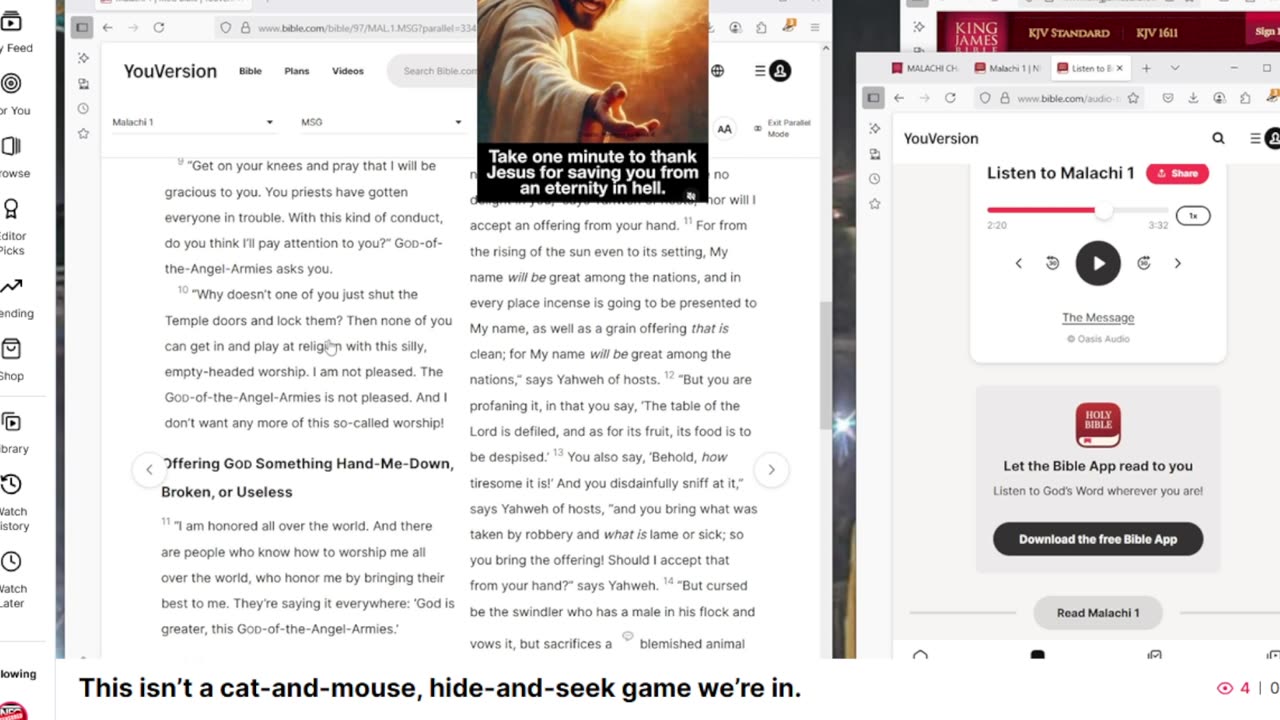The image size is (1280, 720).
Task: Open downloads icon in right browser
Action: click(x=1193, y=98)
